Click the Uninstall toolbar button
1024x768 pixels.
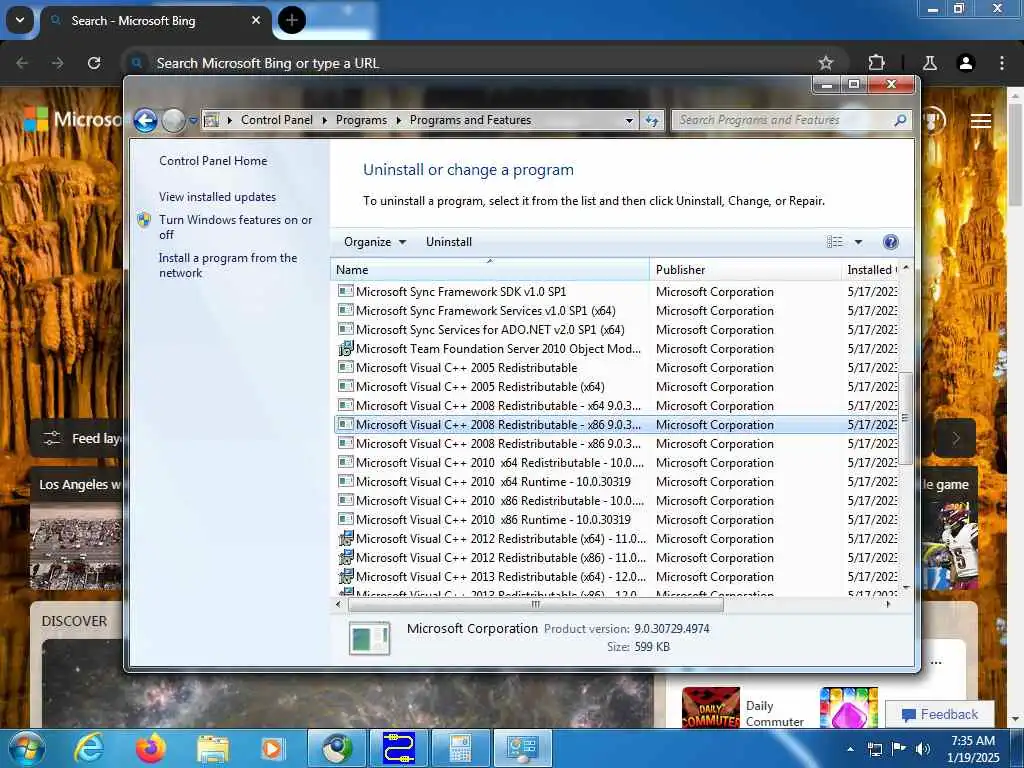[449, 242]
